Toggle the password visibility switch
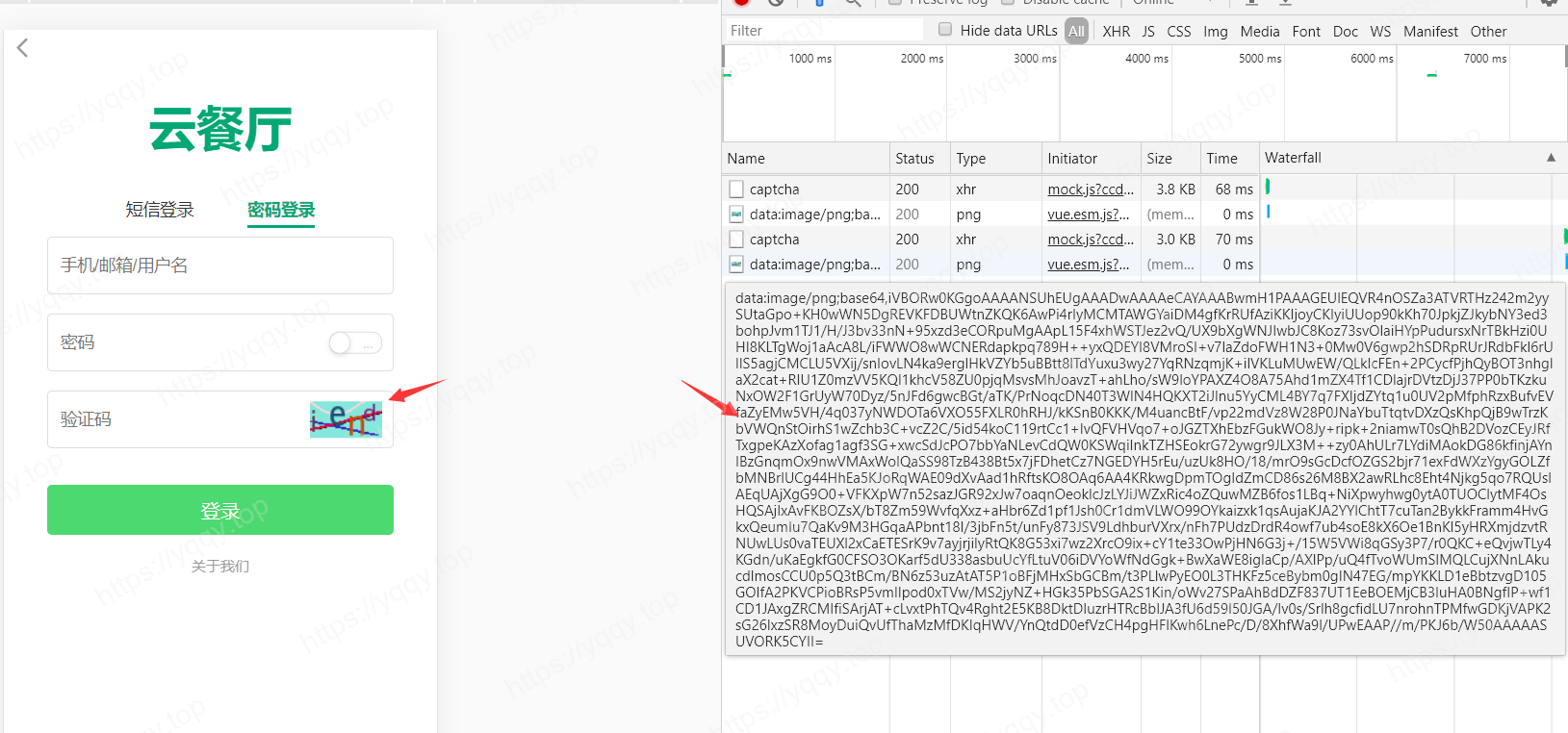Image resolution: width=1568 pixels, height=733 pixels. [x=354, y=342]
